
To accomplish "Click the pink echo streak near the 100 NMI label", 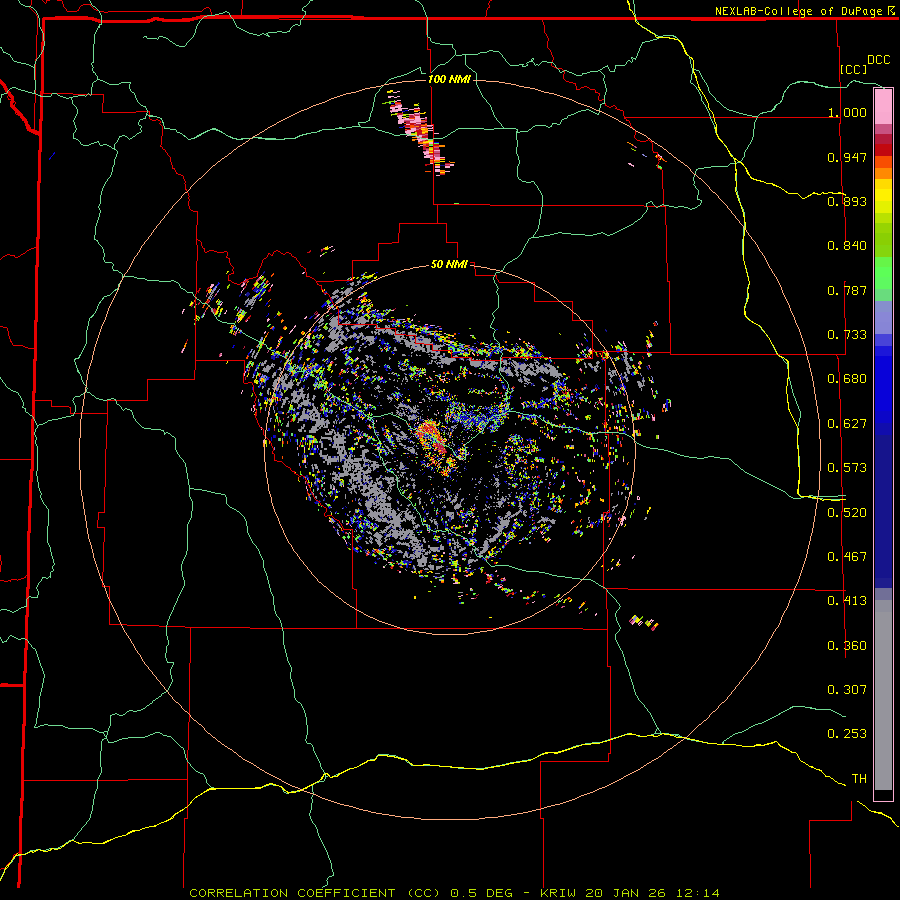I will click(422, 133).
